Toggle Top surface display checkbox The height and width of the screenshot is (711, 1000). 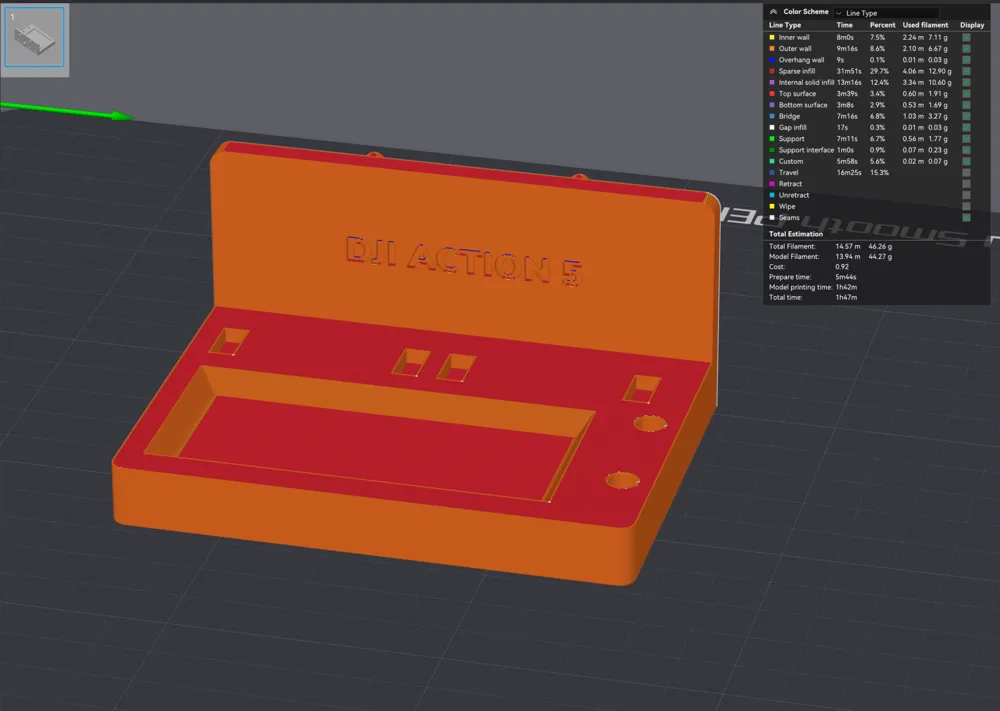coord(966,94)
